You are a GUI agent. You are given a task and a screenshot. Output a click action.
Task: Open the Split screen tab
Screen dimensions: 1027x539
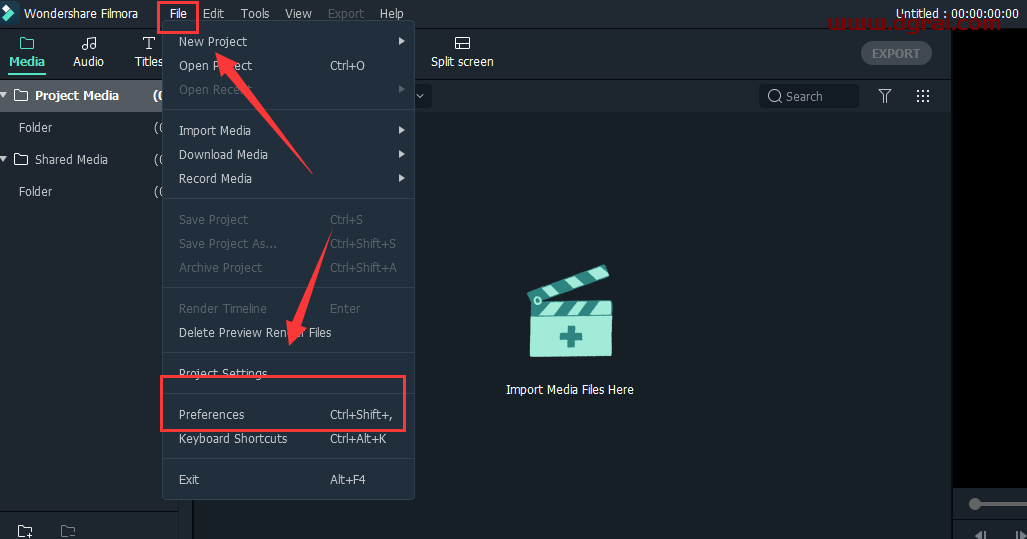(462, 52)
